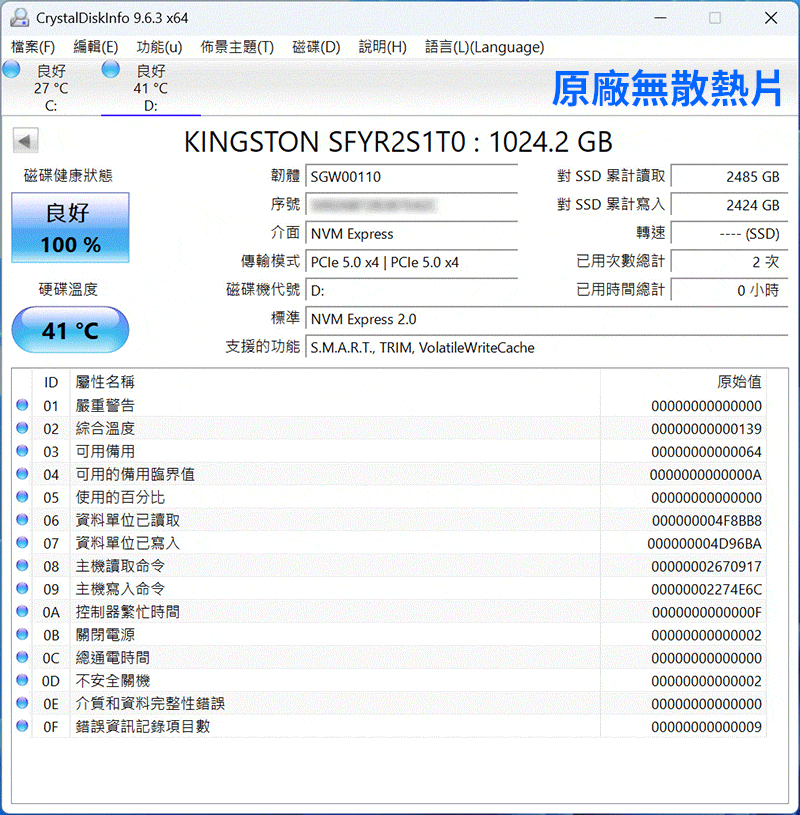Click the firmware field SGW00110
Screen dimensions: 800x815
pyautogui.click(x=411, y=177)
